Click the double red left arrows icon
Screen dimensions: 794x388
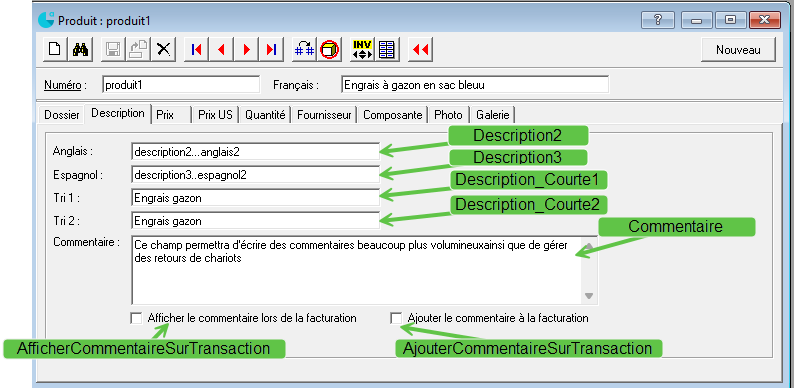pos(420,49)
